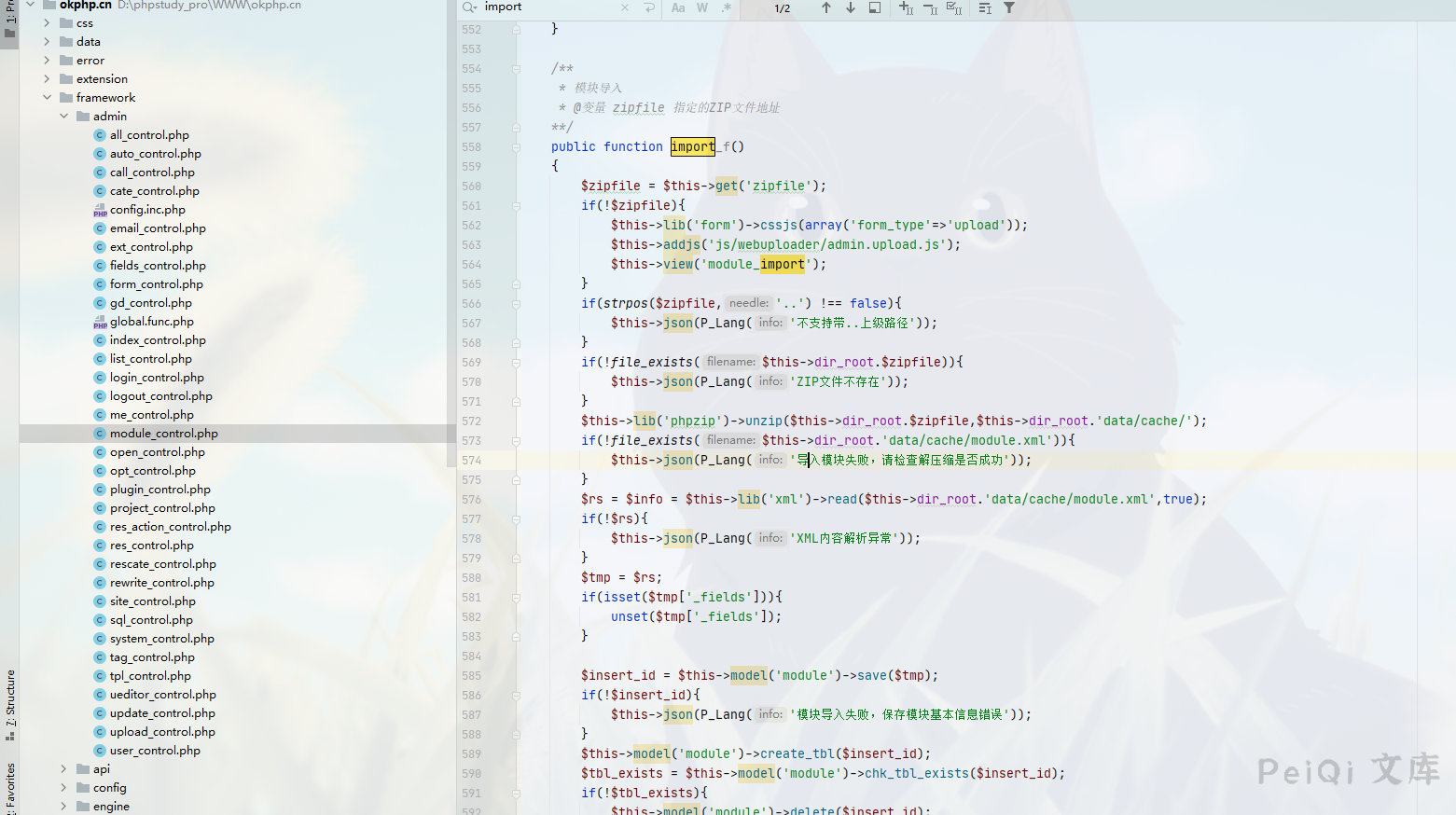Expand the api folder
This screenshot has height=815, width=1456.
coord(63,769)
